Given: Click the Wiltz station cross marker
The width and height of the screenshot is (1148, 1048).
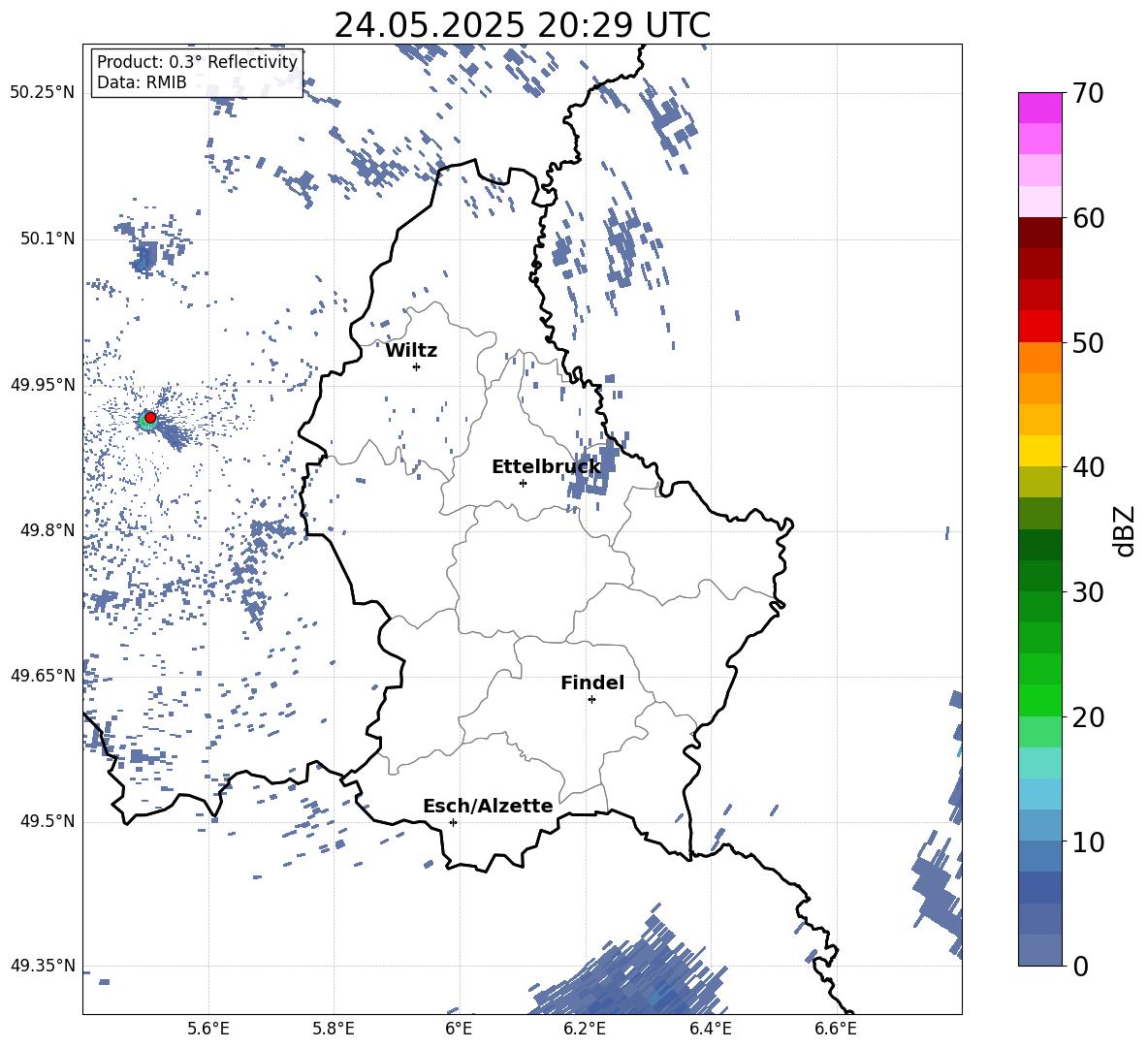Looking at the screenshot, I should (417, 366).
